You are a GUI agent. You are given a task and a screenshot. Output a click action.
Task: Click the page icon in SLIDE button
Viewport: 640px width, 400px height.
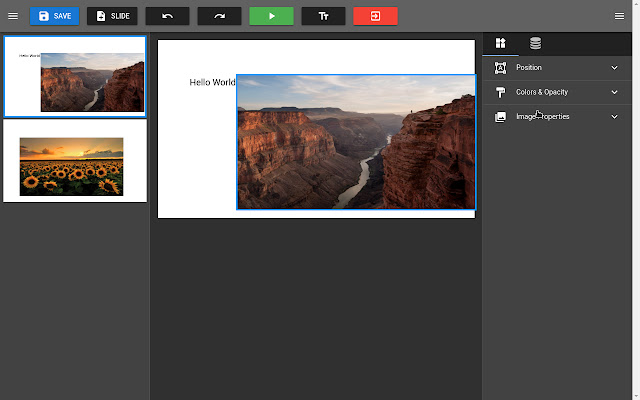click(101, 16)
